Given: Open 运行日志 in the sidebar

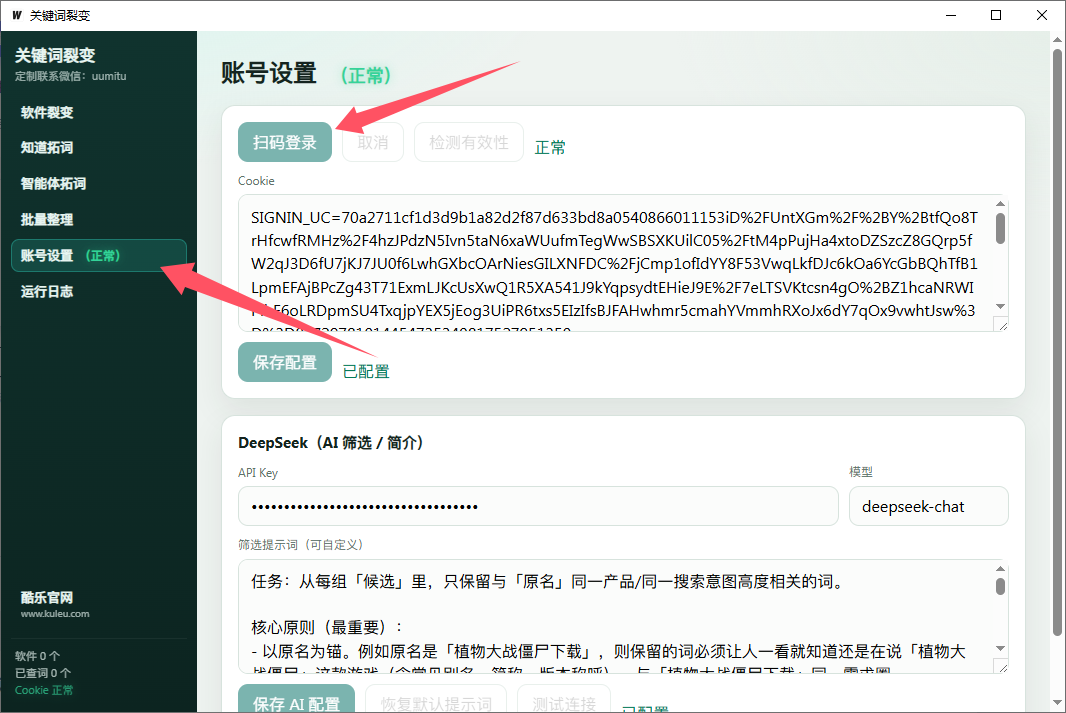Looking at the screenshot, I should click(x=47, y=292).
